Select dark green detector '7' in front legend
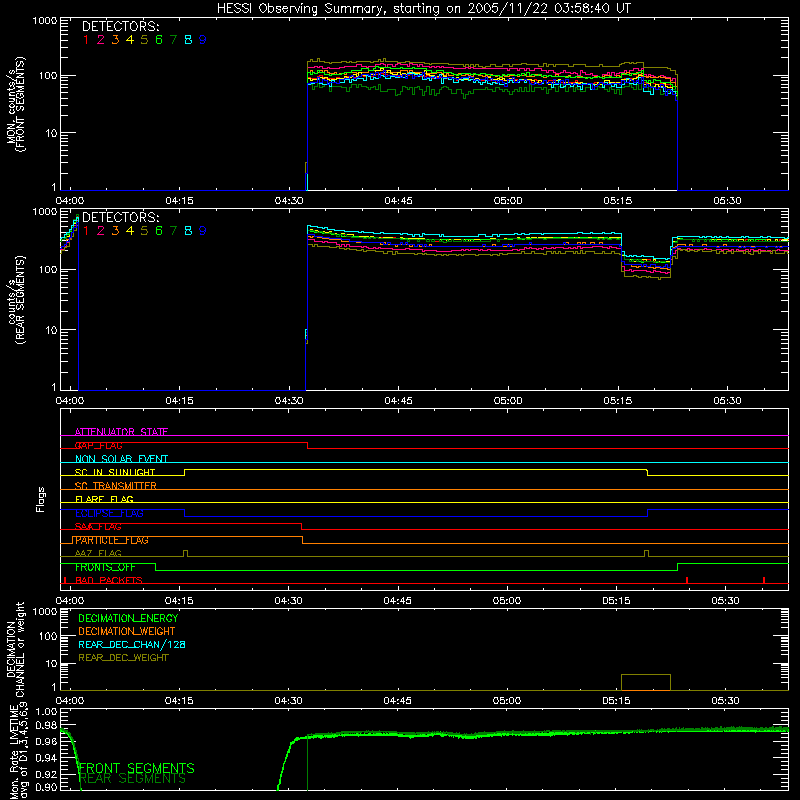The width and height of the screenshot is (800, 800). click(x=173, y=40)
